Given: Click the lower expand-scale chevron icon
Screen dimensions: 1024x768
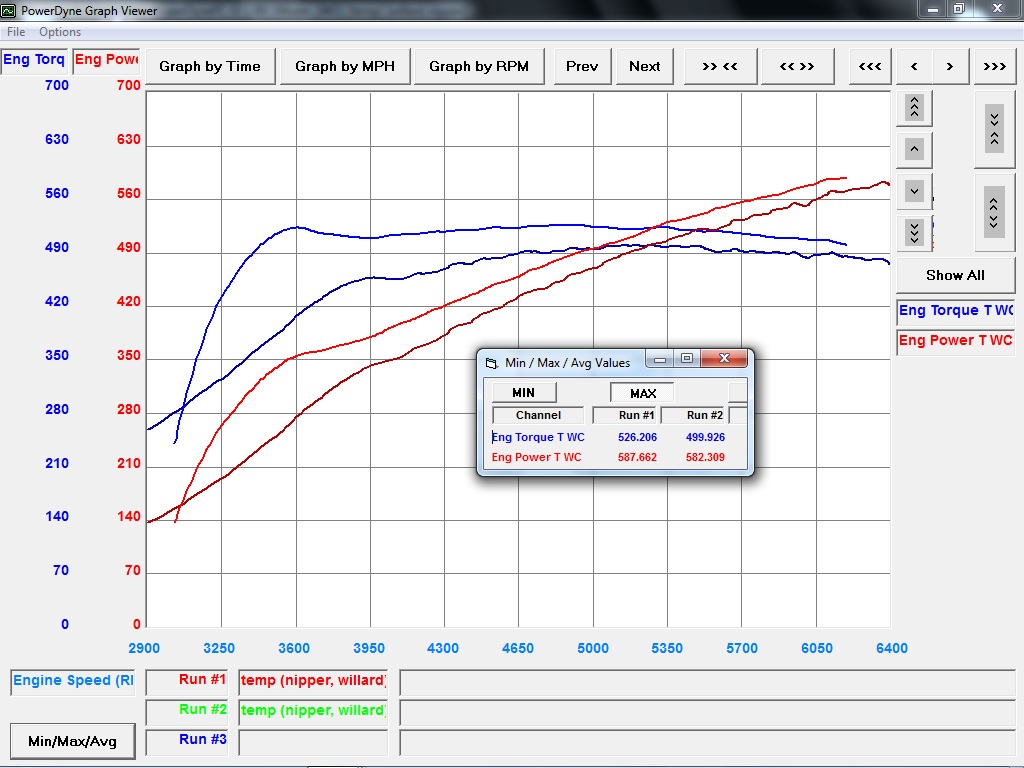Looking at the screenshot, I should point(994,212).
